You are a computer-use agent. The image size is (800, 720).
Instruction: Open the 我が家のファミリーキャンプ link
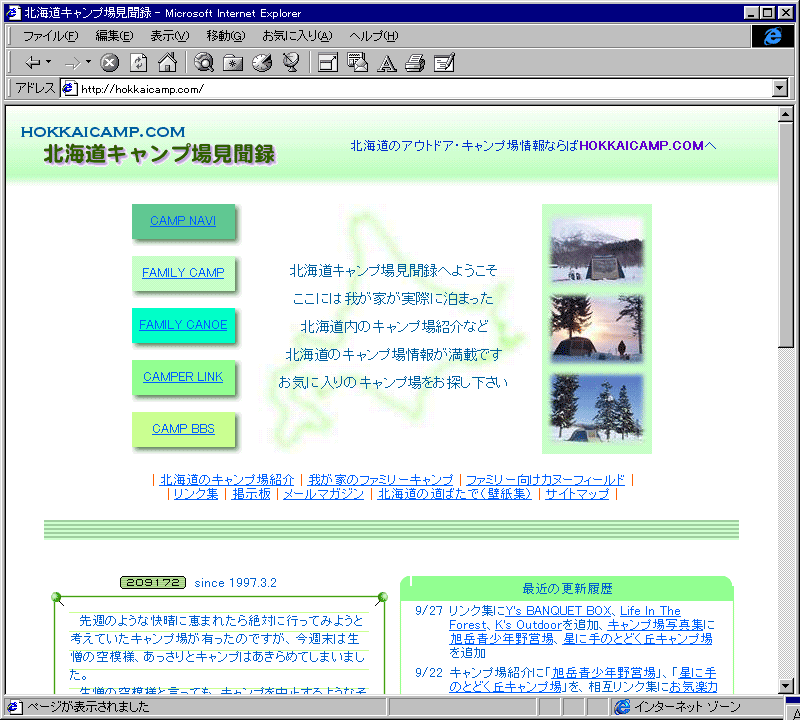click(x=380, y=480)
